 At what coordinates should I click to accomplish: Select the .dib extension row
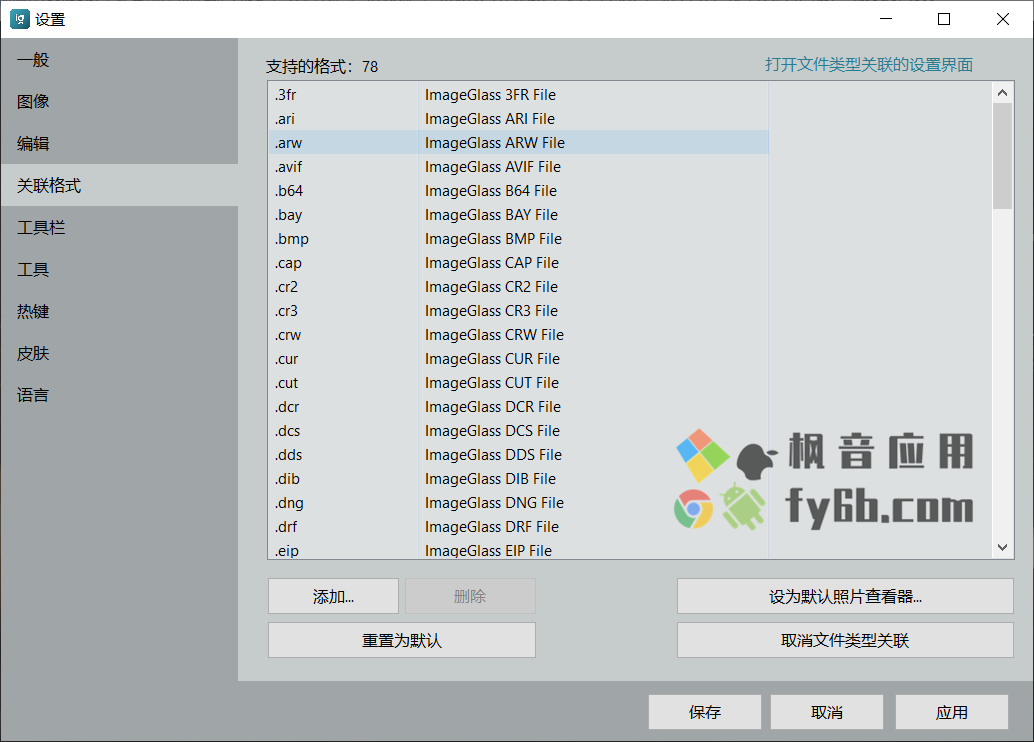coord(518,479)
